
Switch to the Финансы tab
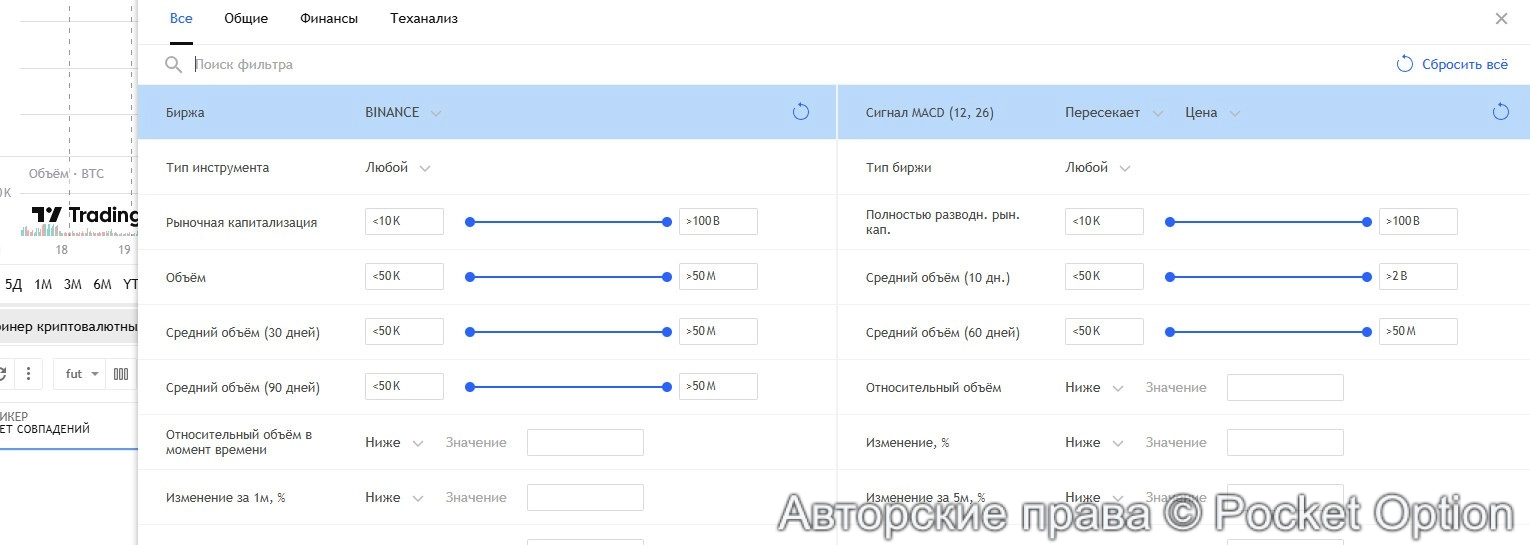coord(328,19)
